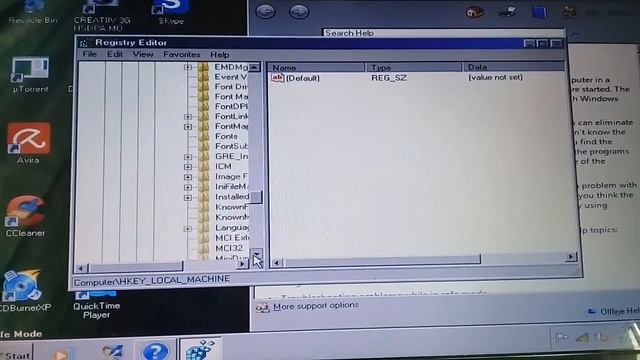The image size is (640, 360).
Task: Select the KnownManaged key folder icon
Action: 204,217
